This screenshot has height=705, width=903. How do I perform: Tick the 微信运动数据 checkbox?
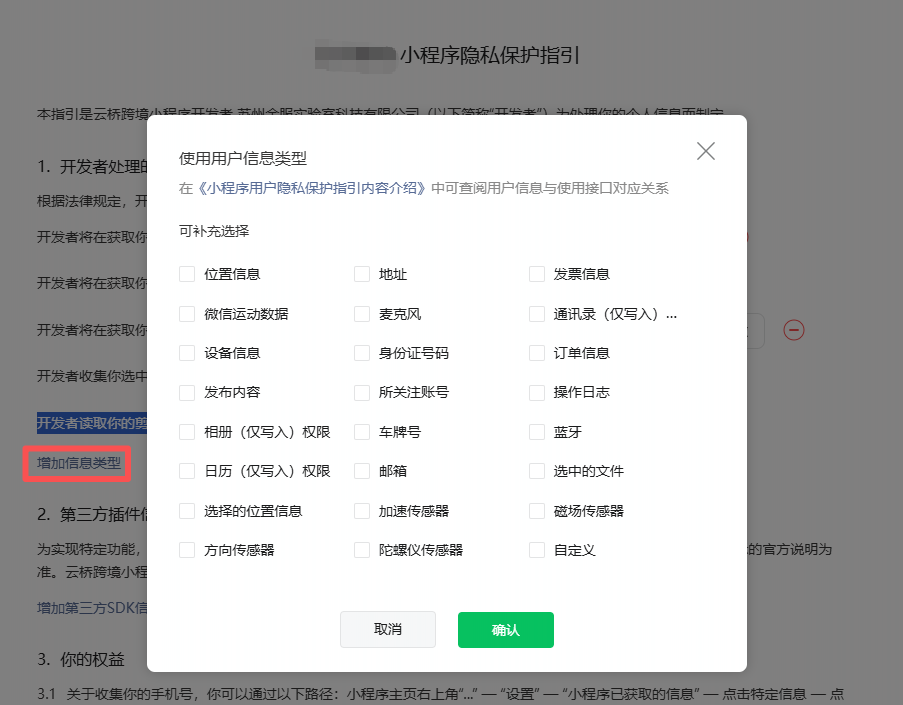tap(187, 314)
